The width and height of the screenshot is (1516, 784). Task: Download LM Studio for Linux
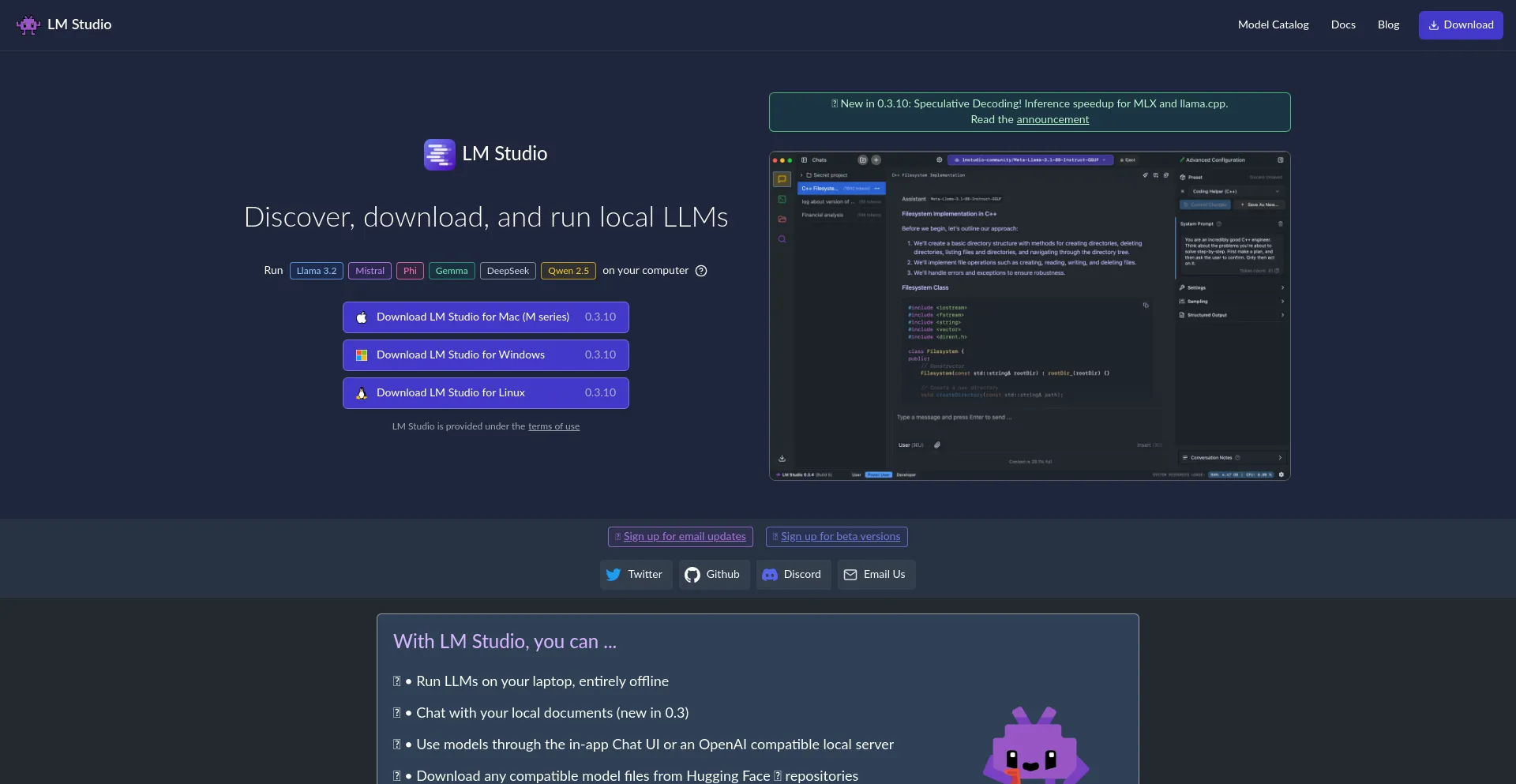point(486,393)
